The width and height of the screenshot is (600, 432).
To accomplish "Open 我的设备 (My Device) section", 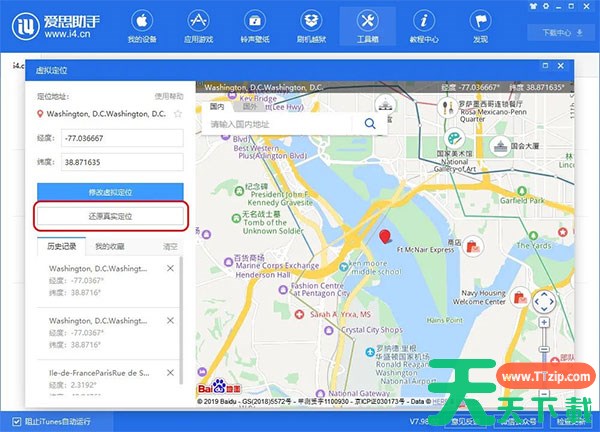I will 142,26.
